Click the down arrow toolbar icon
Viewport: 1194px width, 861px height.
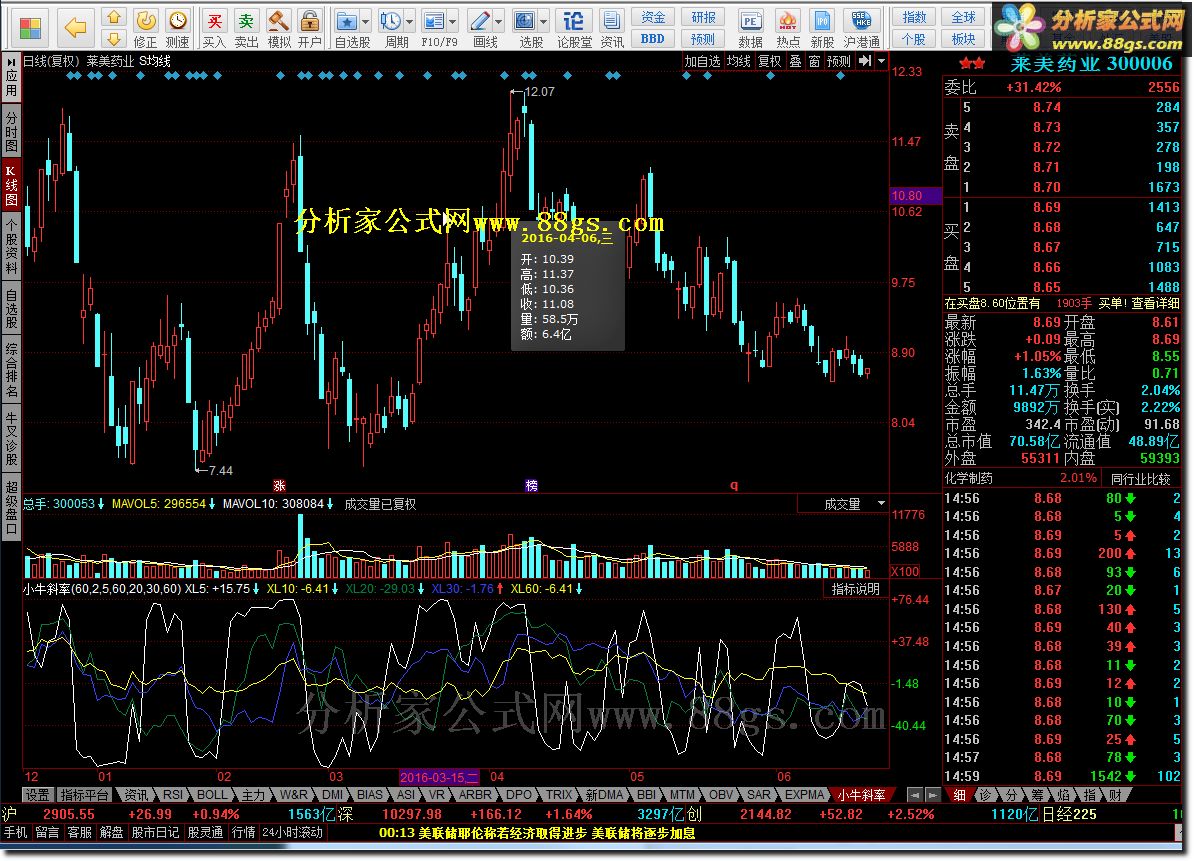click(x=113, y=39)
